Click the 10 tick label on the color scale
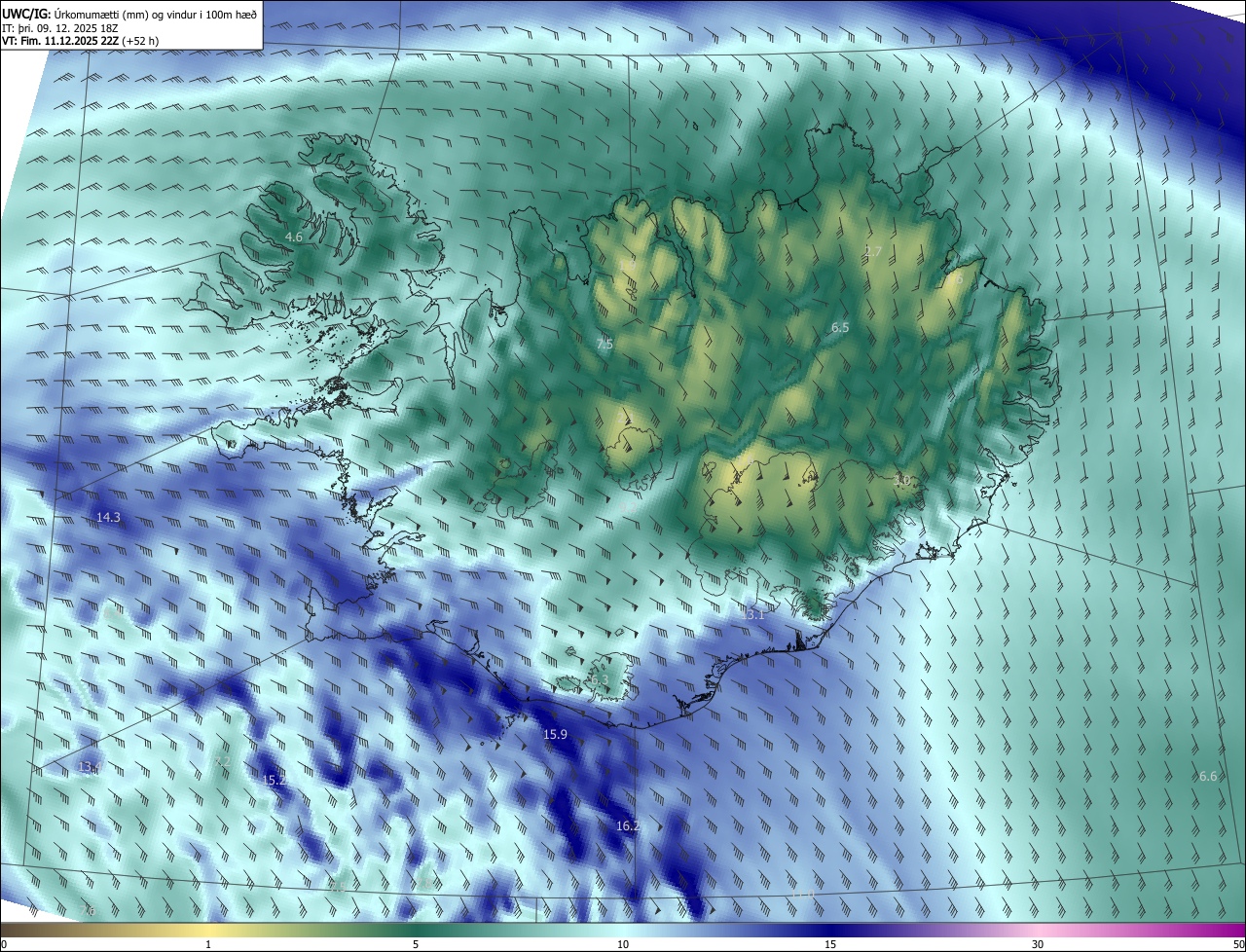1246x952 pixels. [623, 944]
